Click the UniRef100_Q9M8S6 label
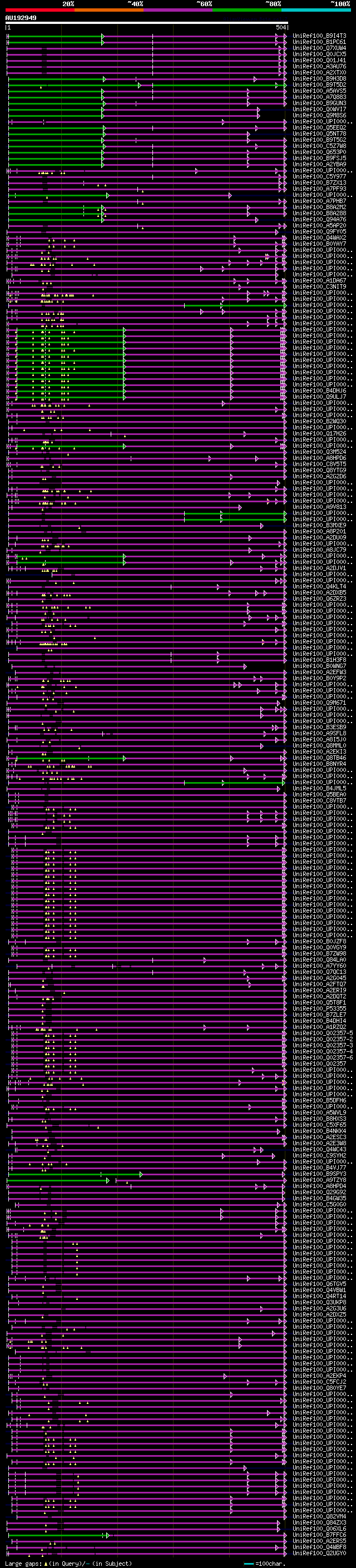The image size is (356, 1568). click(x=319, y=115)
